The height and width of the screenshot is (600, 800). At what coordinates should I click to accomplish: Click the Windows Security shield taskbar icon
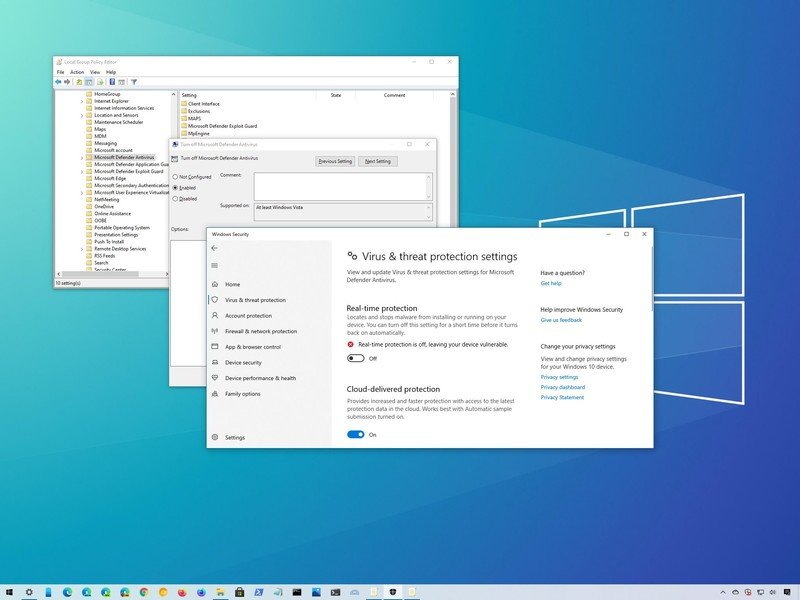(392, 592)
